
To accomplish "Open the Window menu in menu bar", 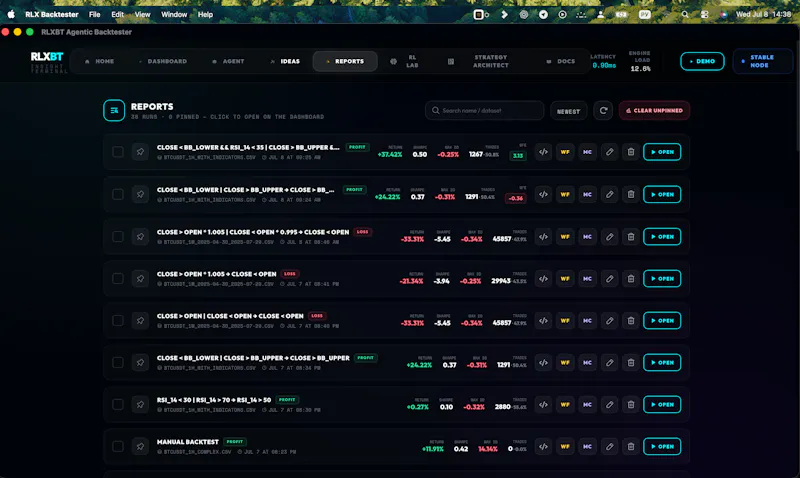I will pyautogui.click(x=174, y=14).
